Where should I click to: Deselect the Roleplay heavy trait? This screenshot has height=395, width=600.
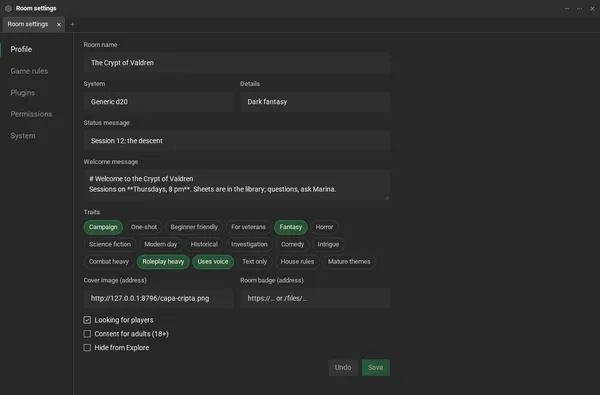pos(163,262)
